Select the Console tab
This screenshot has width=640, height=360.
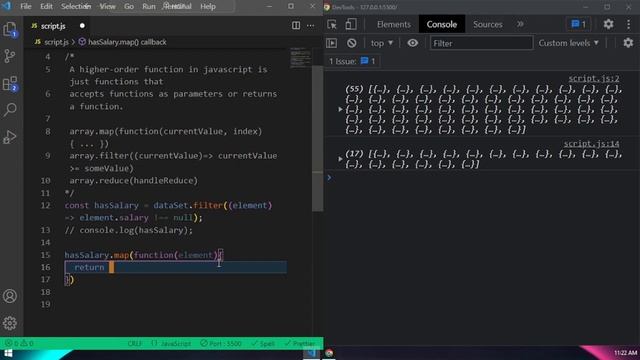pos(442,24)
